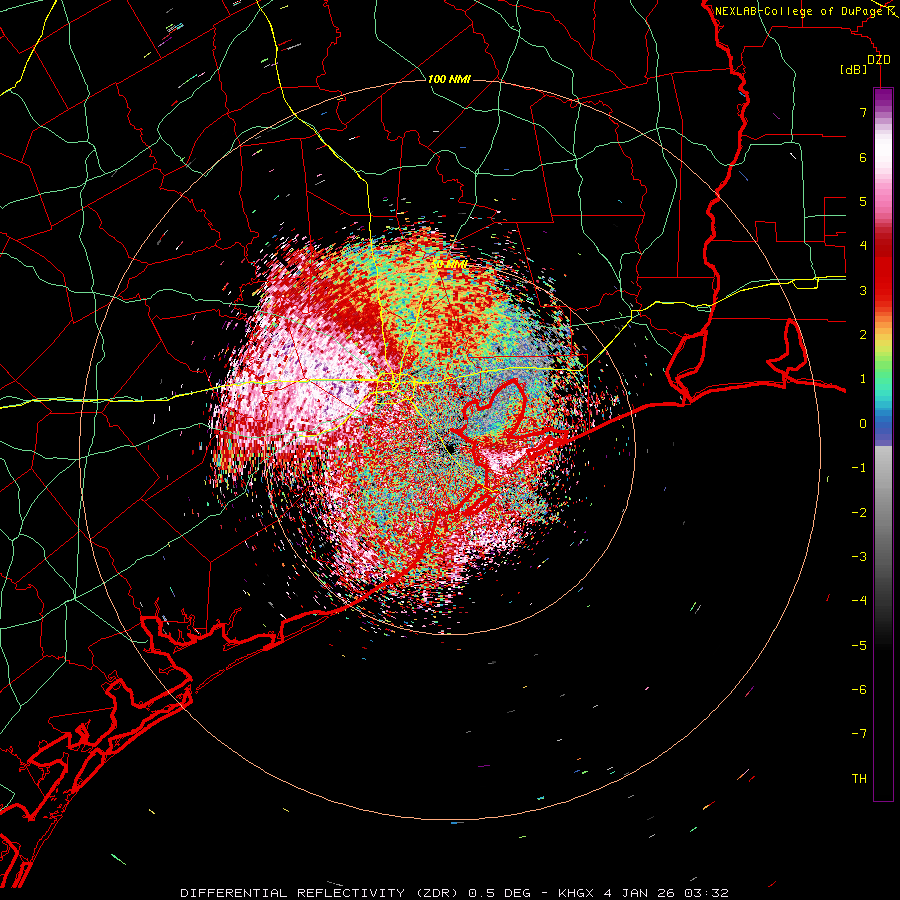Click the 1 value on color scale
The height and width of the screenshot is (900, 900).
pyautogui.click(x=863, y=379)
